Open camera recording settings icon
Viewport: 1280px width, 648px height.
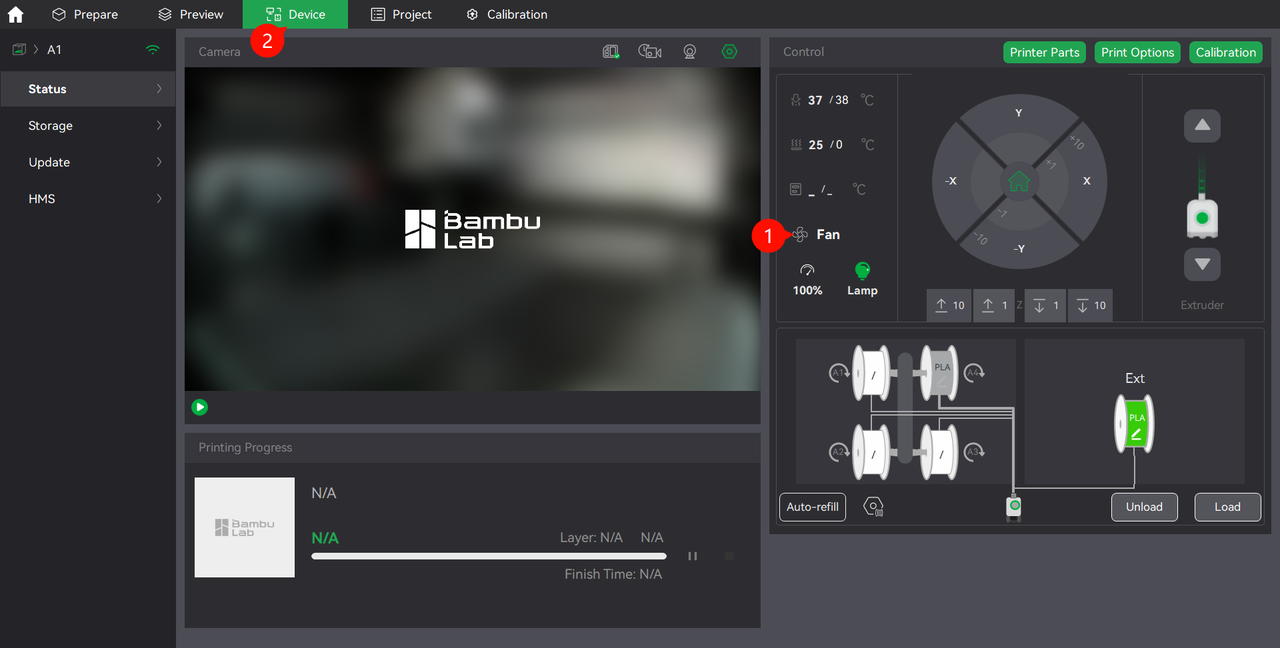(650, 52)
